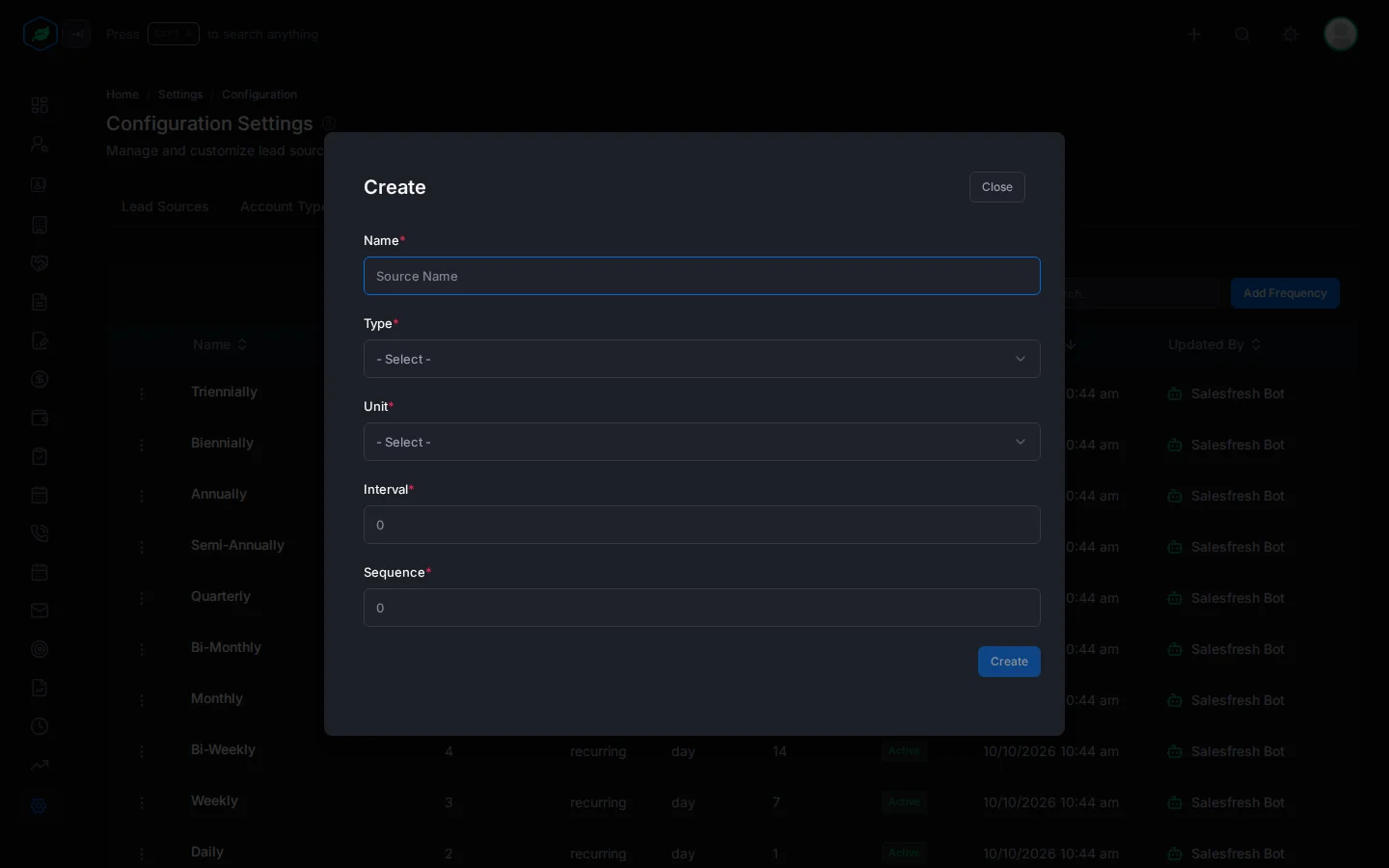Open the clipboard tasks icon in sidebar
Image resolution: width=1389 pixels, height=868 pixels.
(x=40, y=456)
